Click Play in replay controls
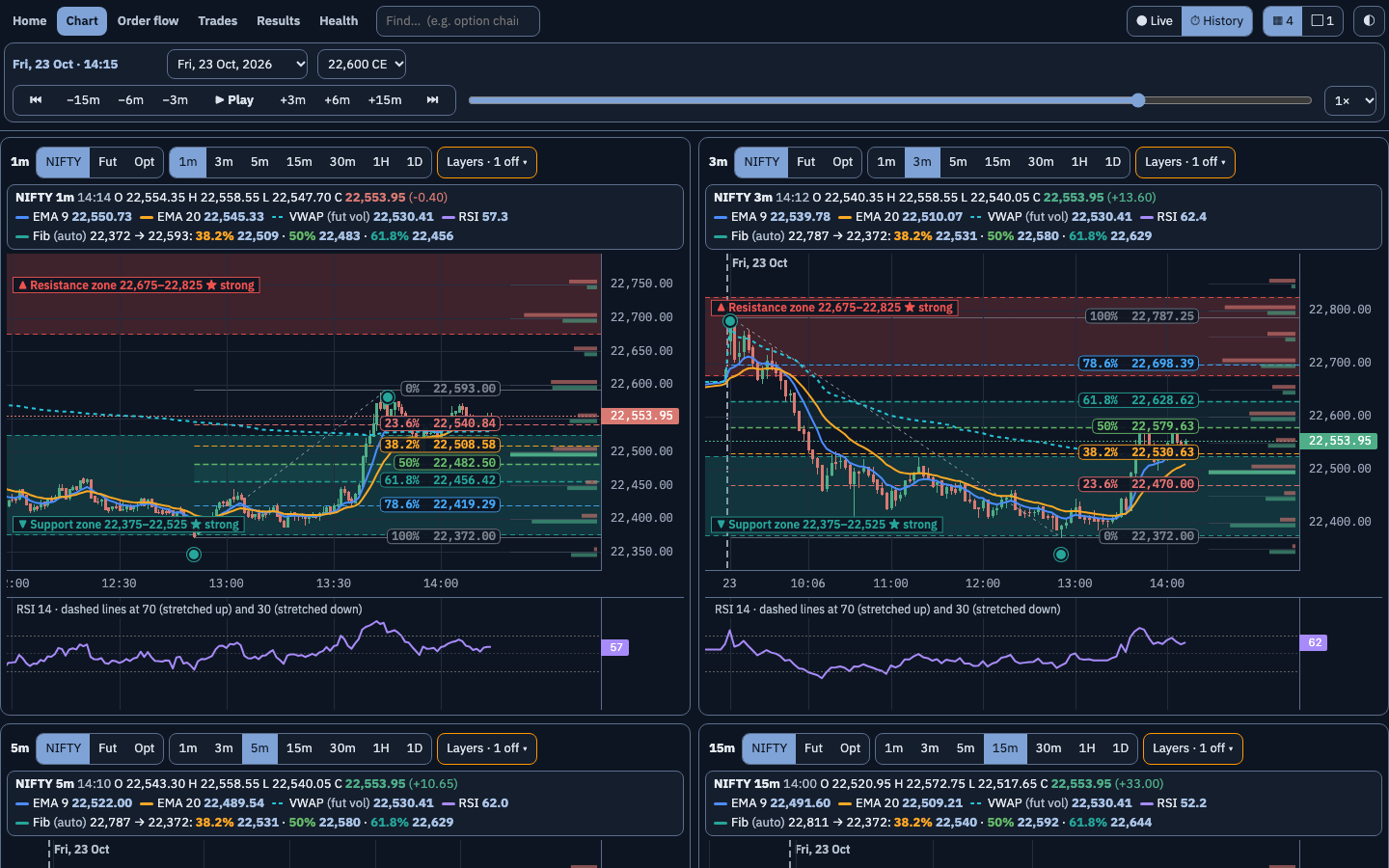 pos(233,100)
